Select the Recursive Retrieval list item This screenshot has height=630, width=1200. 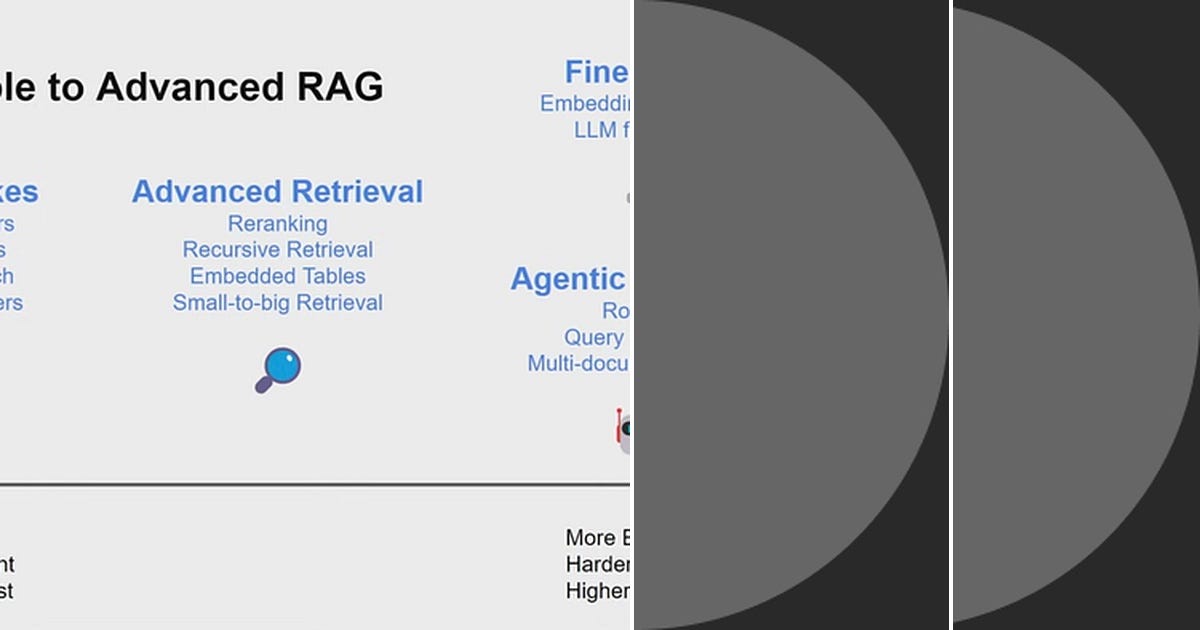[277, 249]
